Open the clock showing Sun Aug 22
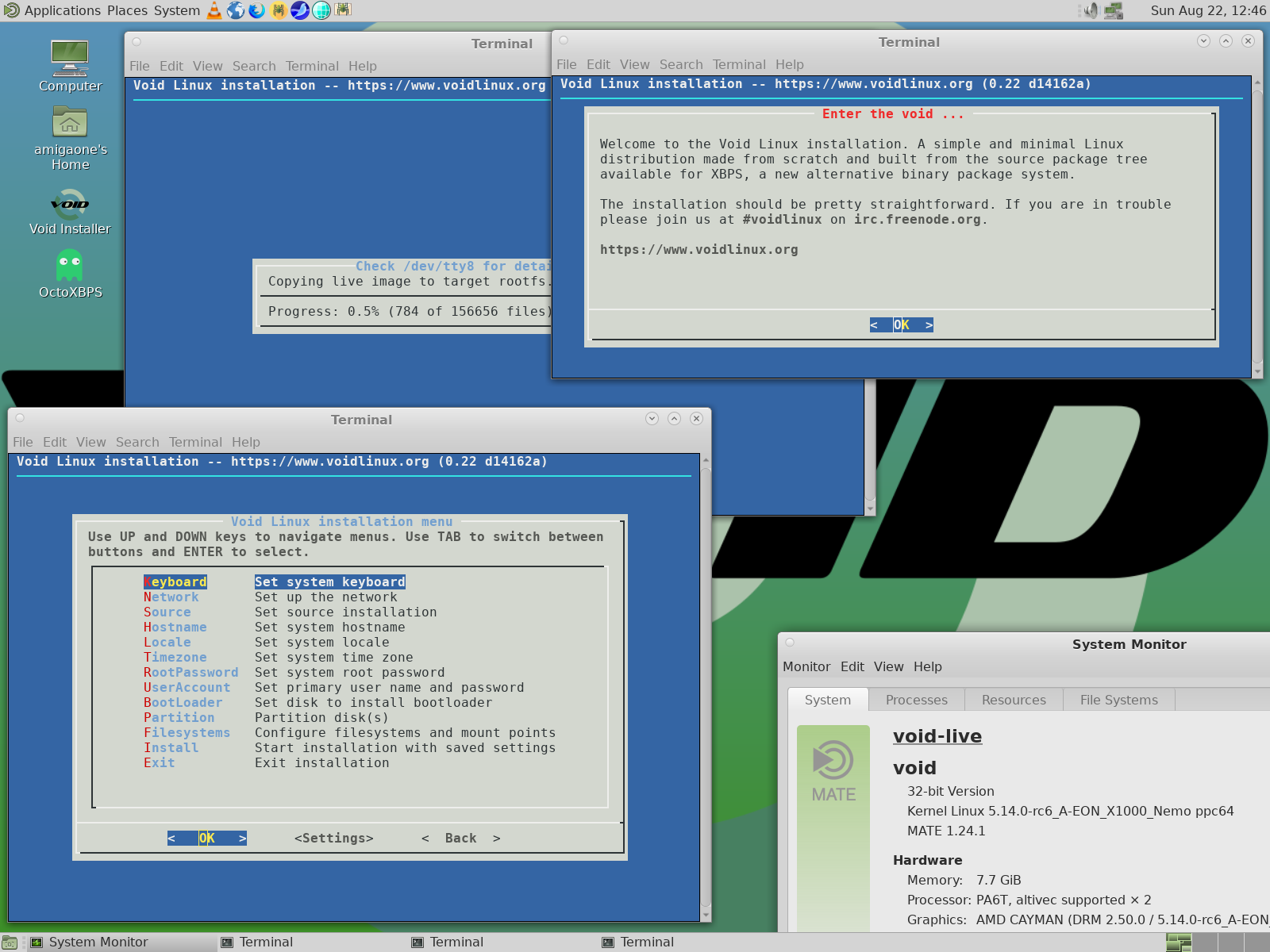The image size is (1270, 952). point(1208,10)
